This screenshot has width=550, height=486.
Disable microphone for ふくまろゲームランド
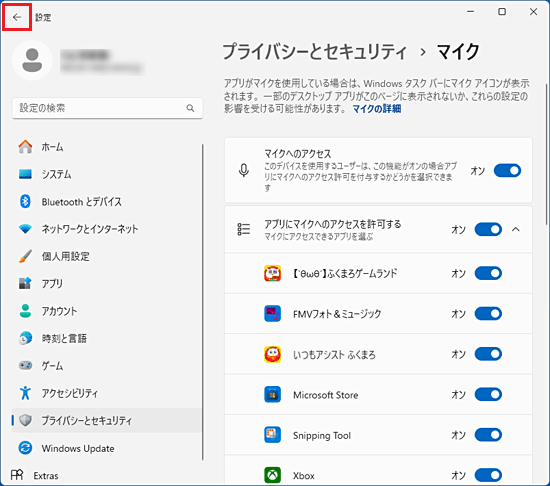[x=488, y=273]
